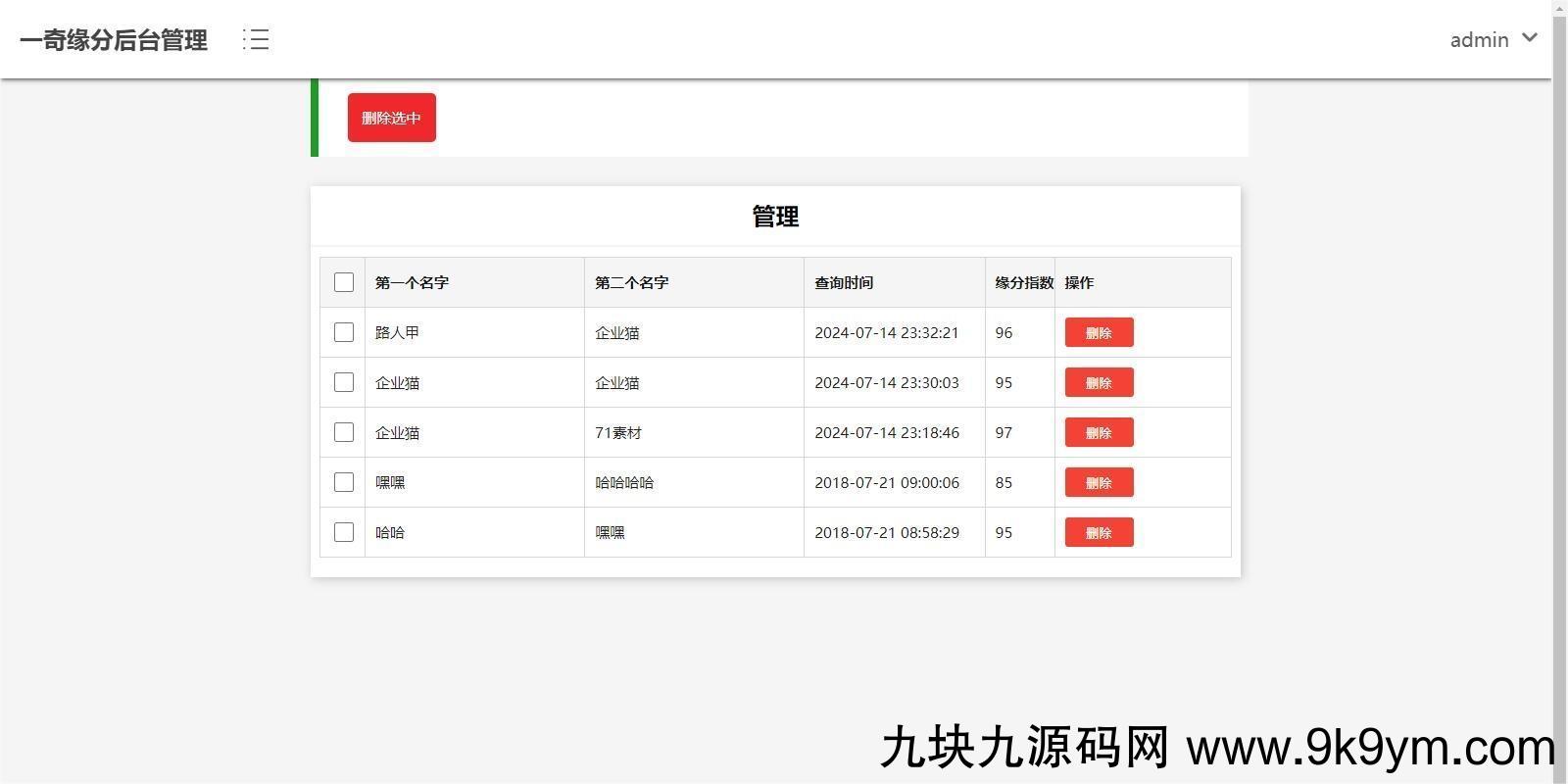Delete the record with score 97
Viewport: 1568px width, 784px height.
click(1099, 432)
